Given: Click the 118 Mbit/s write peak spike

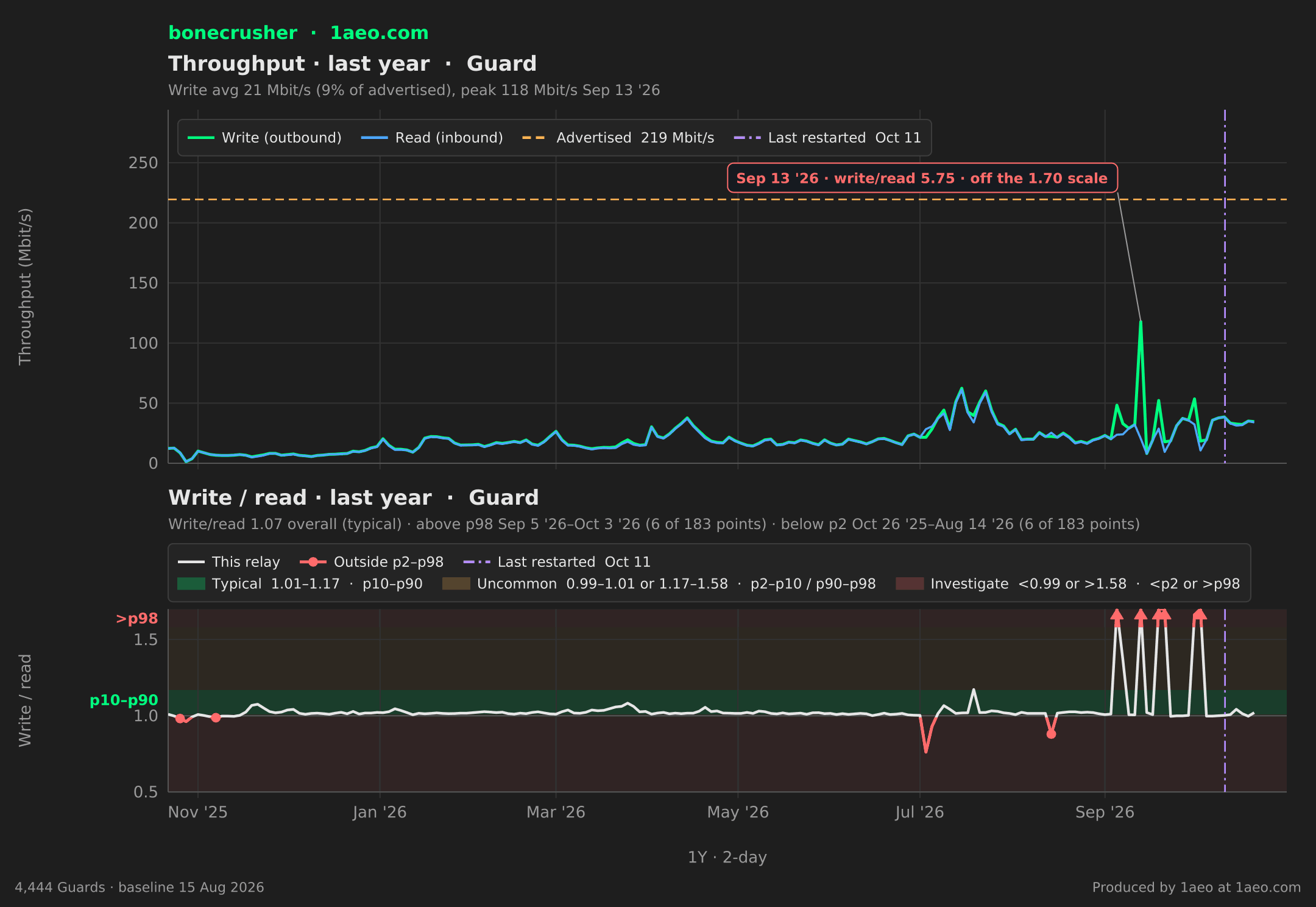Looking at the screenshot, I should click(x=1141, y=322).
